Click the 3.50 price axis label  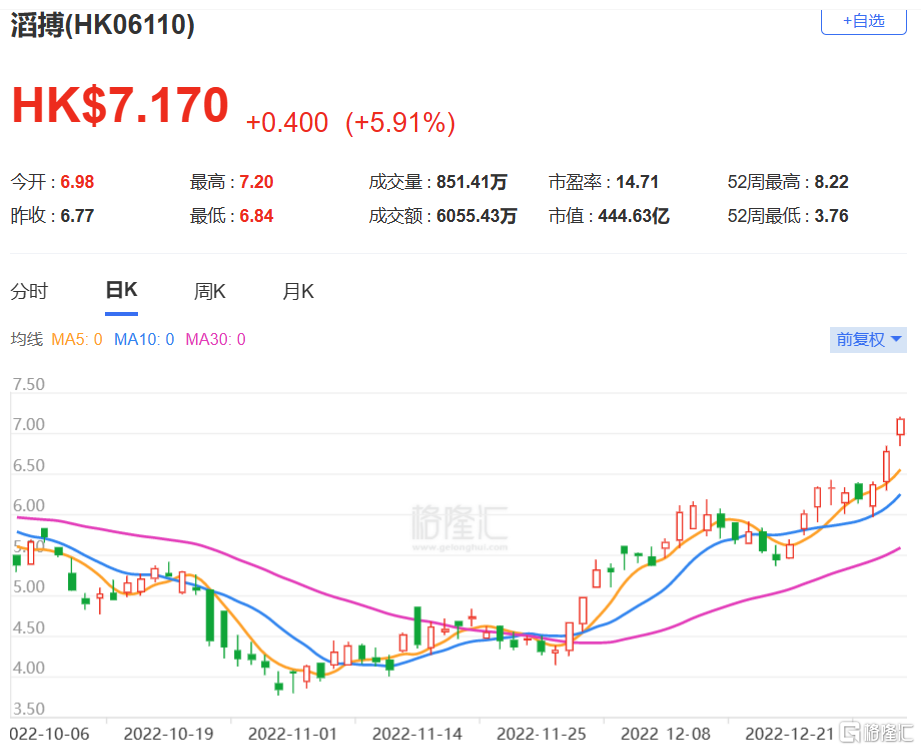point(29,709)
